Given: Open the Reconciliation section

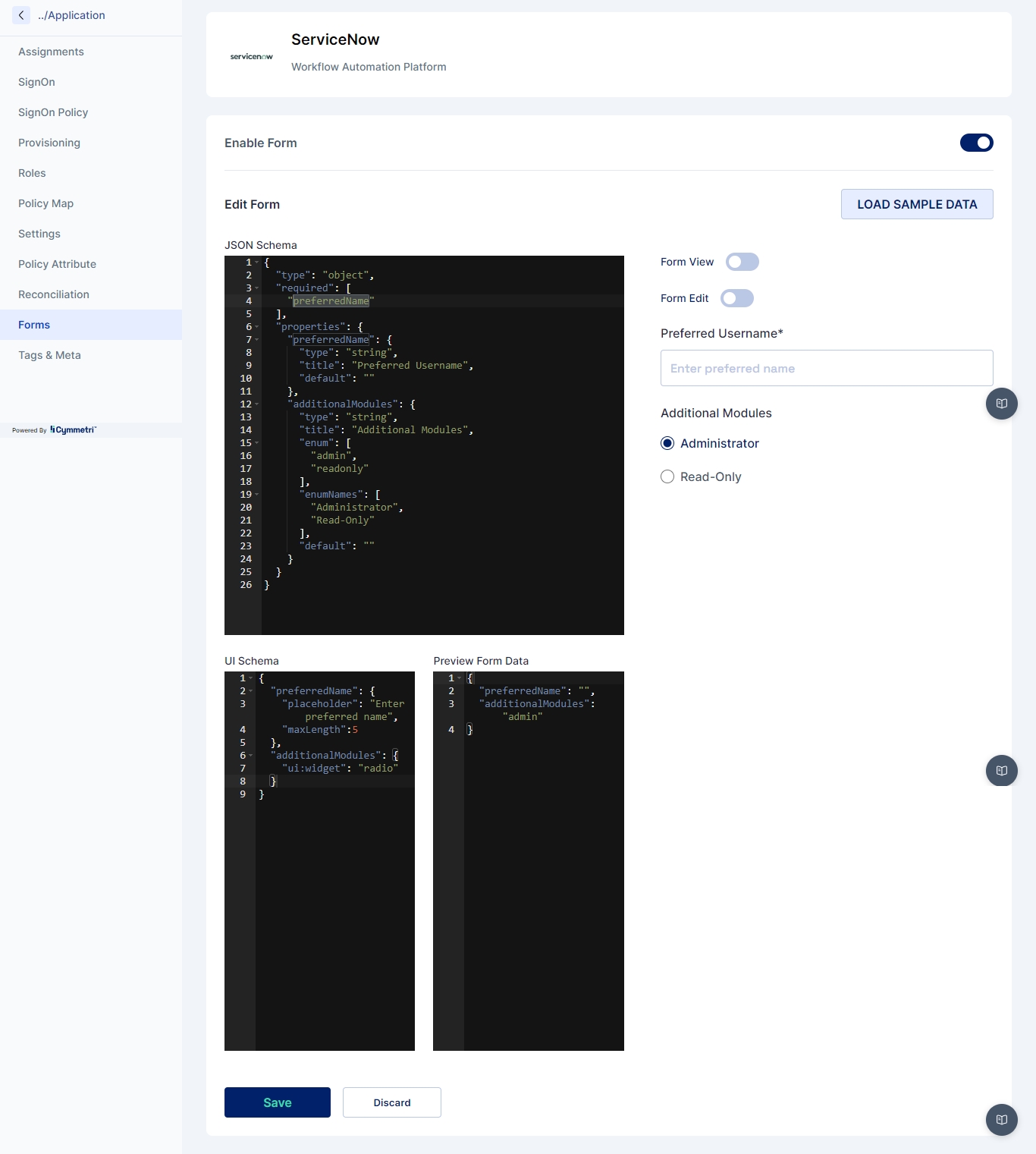Looking at the screenshot, I should (x=91, y=294).
